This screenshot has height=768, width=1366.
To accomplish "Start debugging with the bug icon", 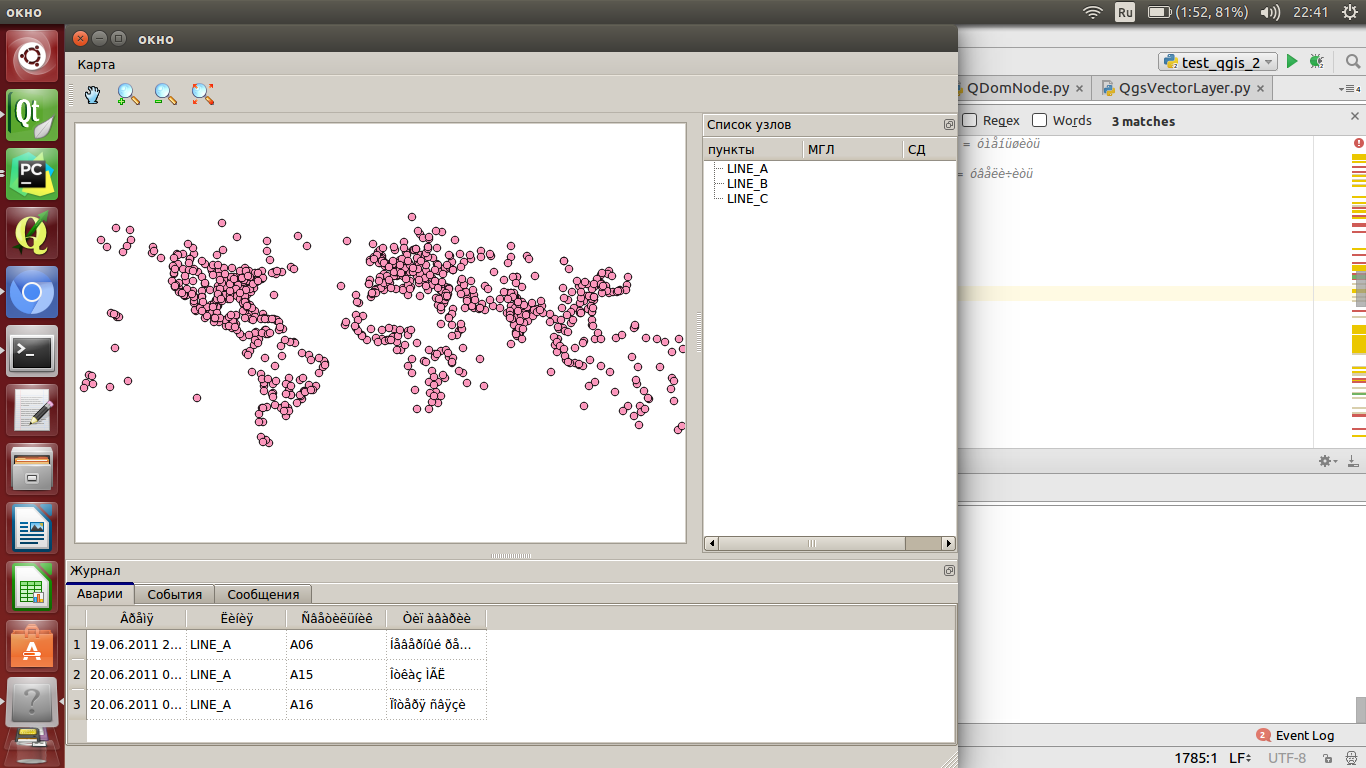I will pos(1317,62).
